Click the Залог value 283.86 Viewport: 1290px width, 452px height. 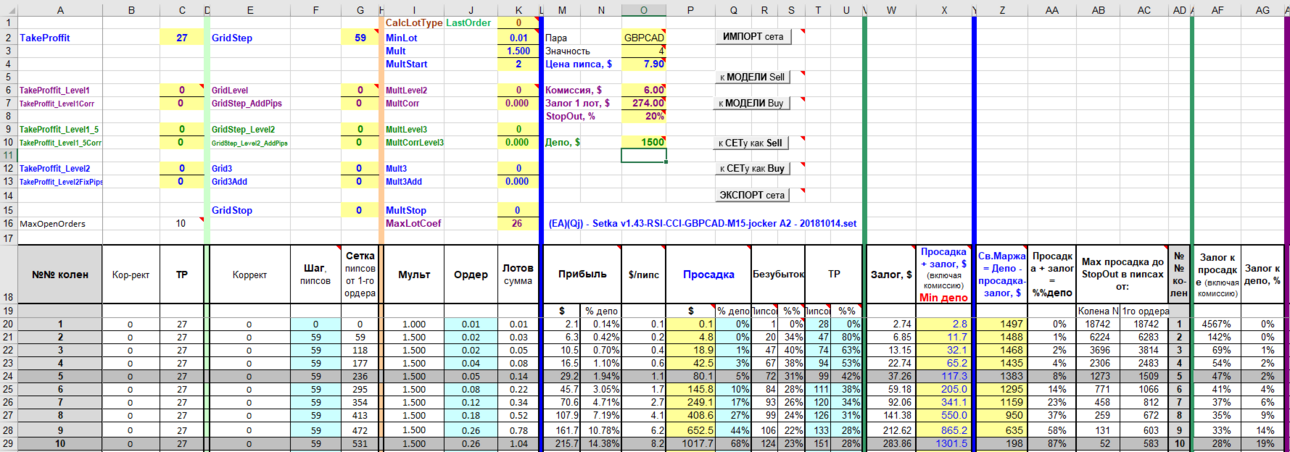click(x=890, y=442)
